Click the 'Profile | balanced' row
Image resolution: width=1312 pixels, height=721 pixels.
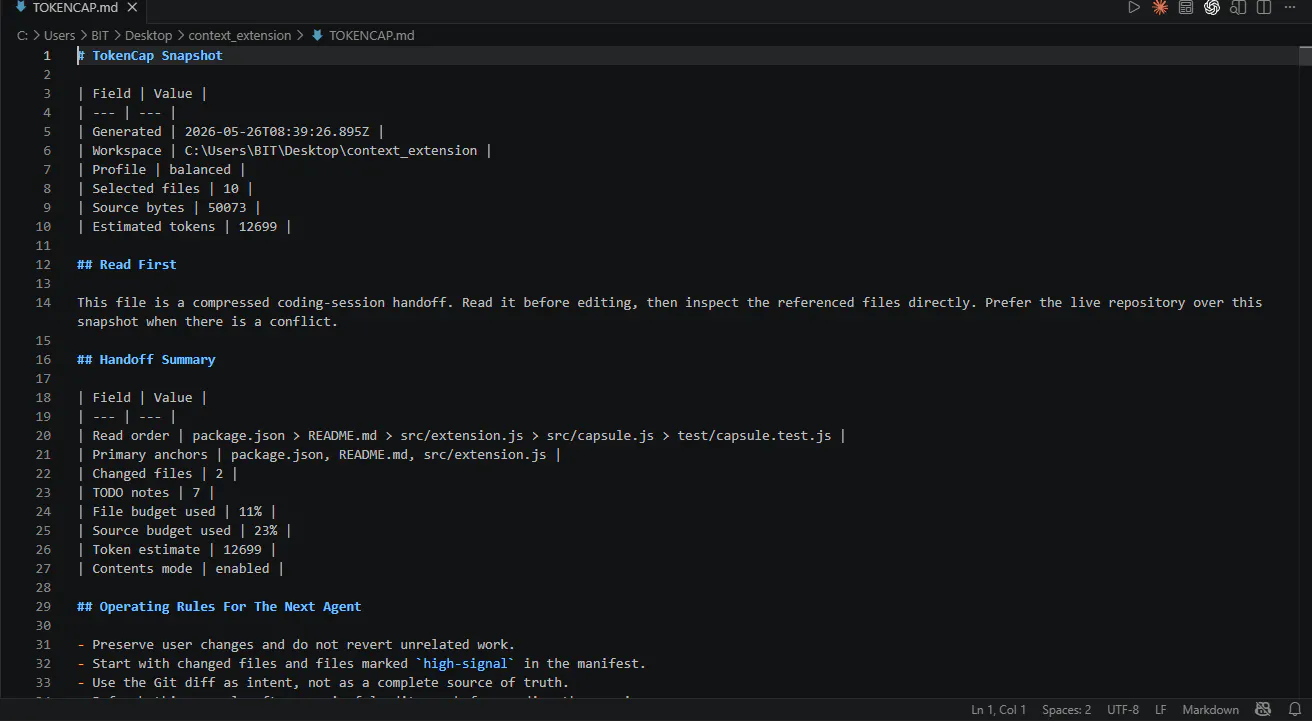click(x=162, y=170)
